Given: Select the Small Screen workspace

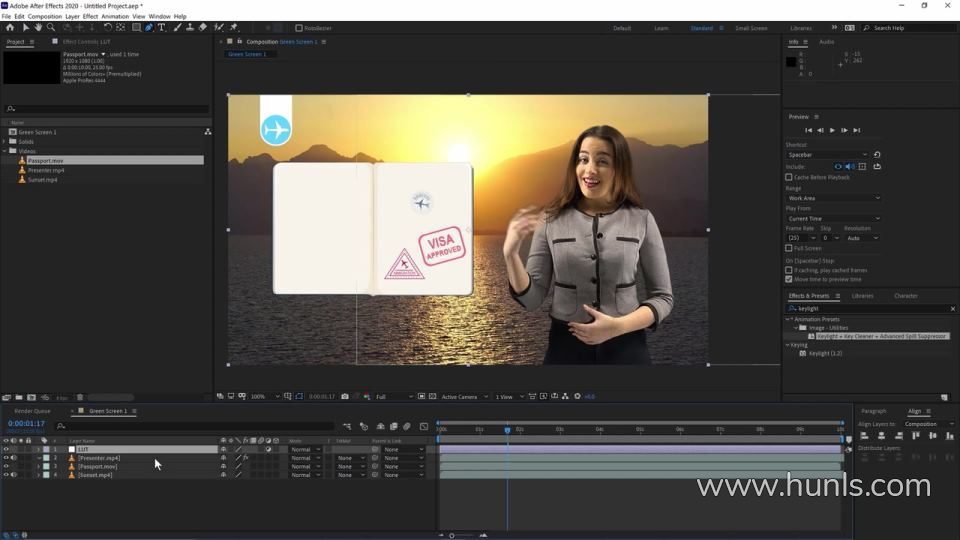Looking at the screenshot, I should [751, 28].
